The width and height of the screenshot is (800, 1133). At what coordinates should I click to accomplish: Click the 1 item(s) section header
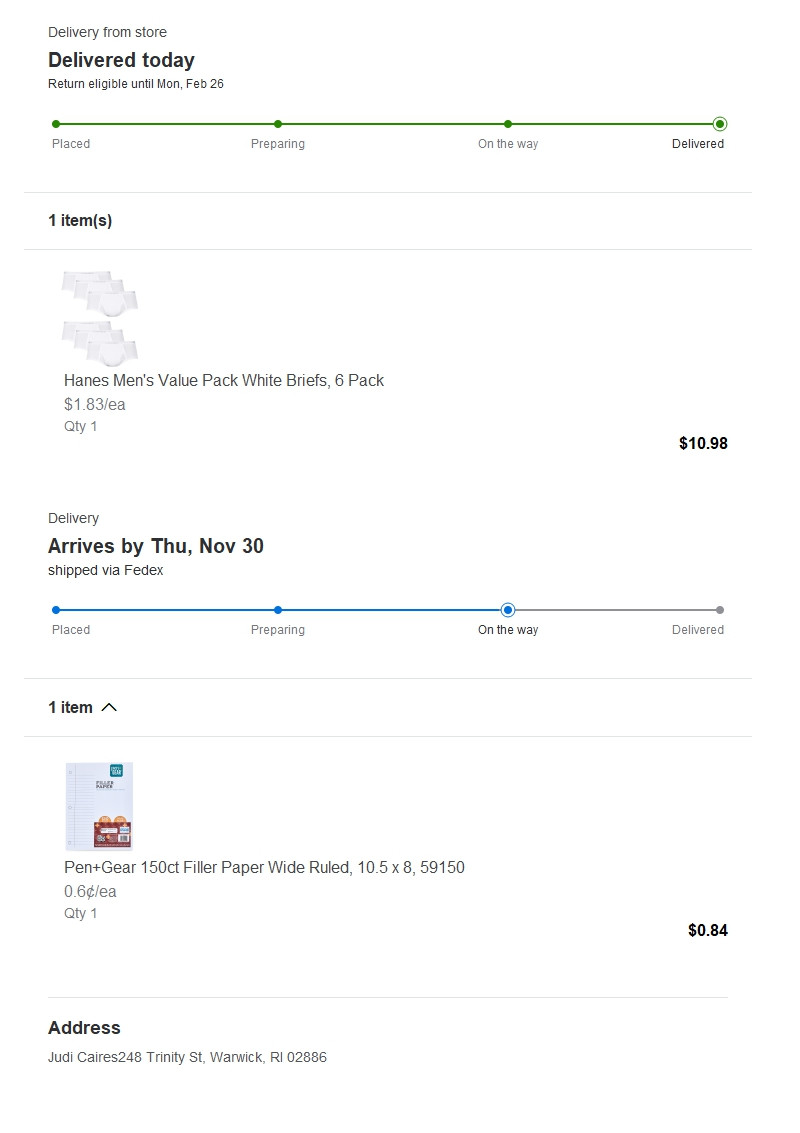[80, 220]
